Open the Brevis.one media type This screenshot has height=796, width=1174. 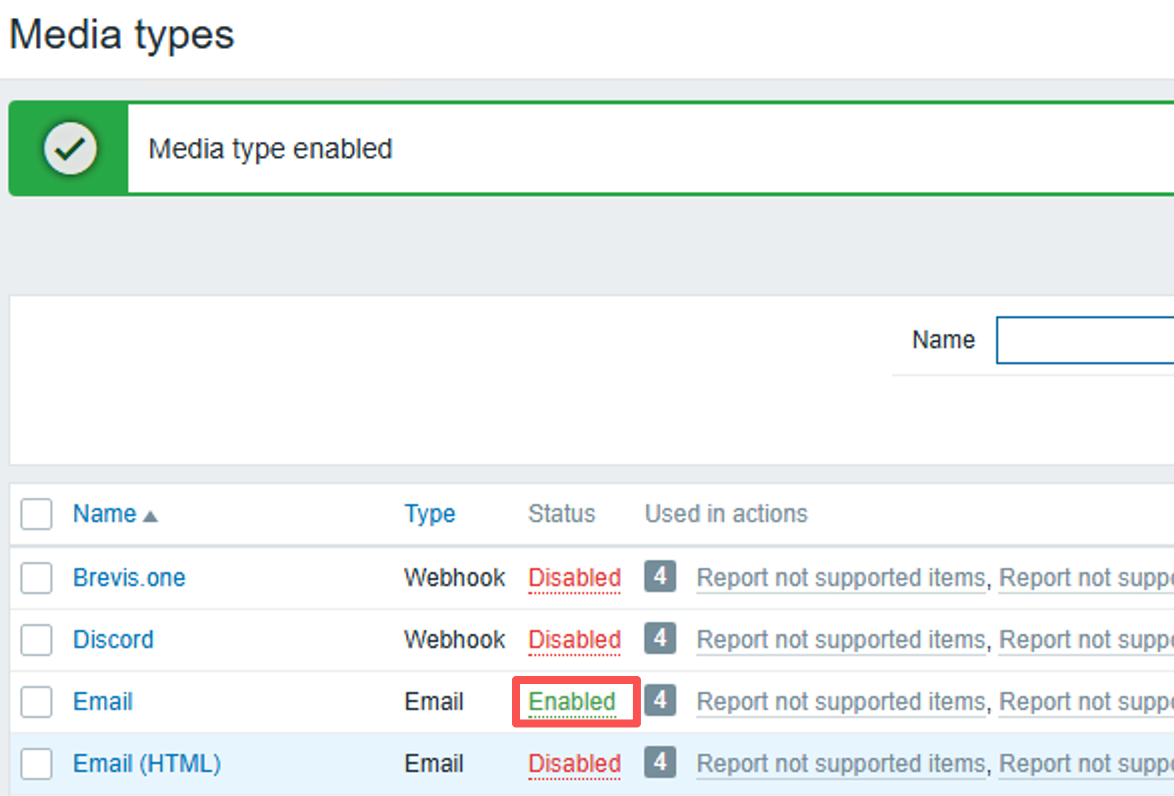click(129, 578)
